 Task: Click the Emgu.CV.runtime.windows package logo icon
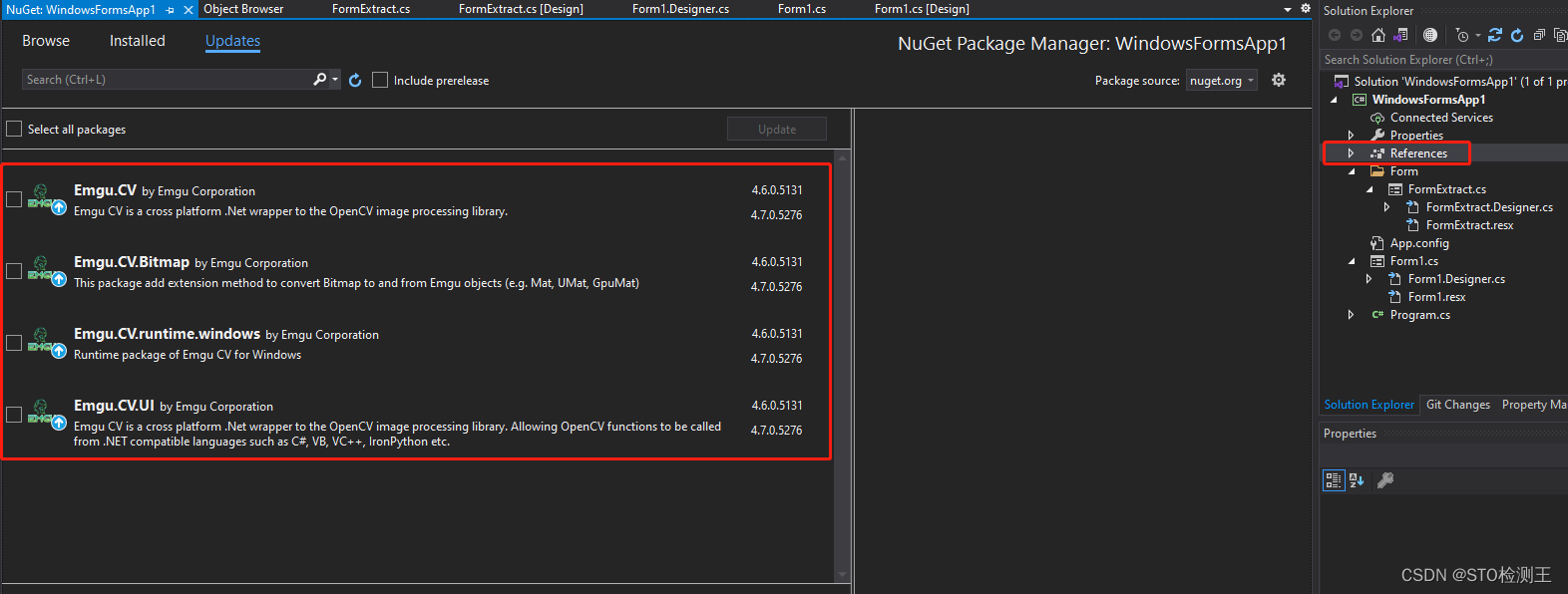click(46, 342)
